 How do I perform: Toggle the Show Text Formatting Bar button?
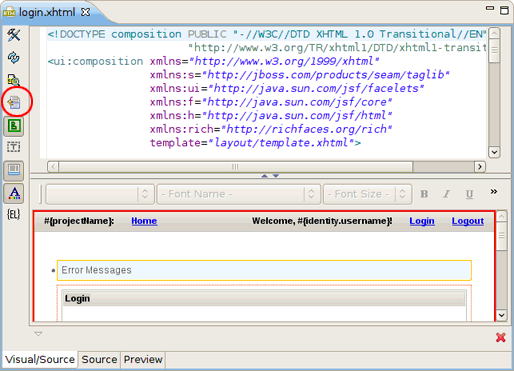(x=14, y=193)
